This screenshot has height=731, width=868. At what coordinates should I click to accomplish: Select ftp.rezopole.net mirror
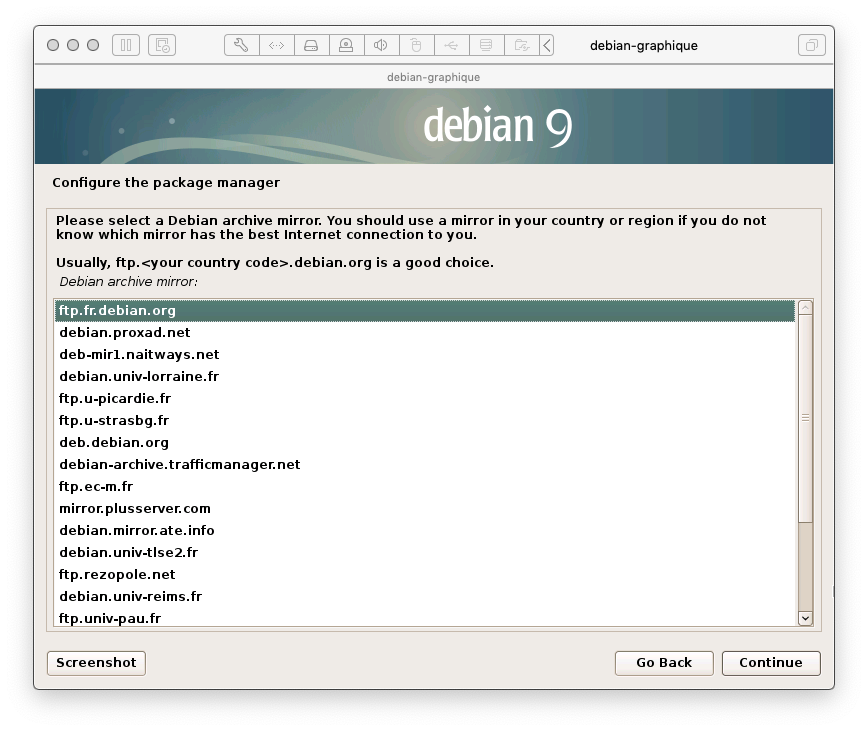[425, 575]
